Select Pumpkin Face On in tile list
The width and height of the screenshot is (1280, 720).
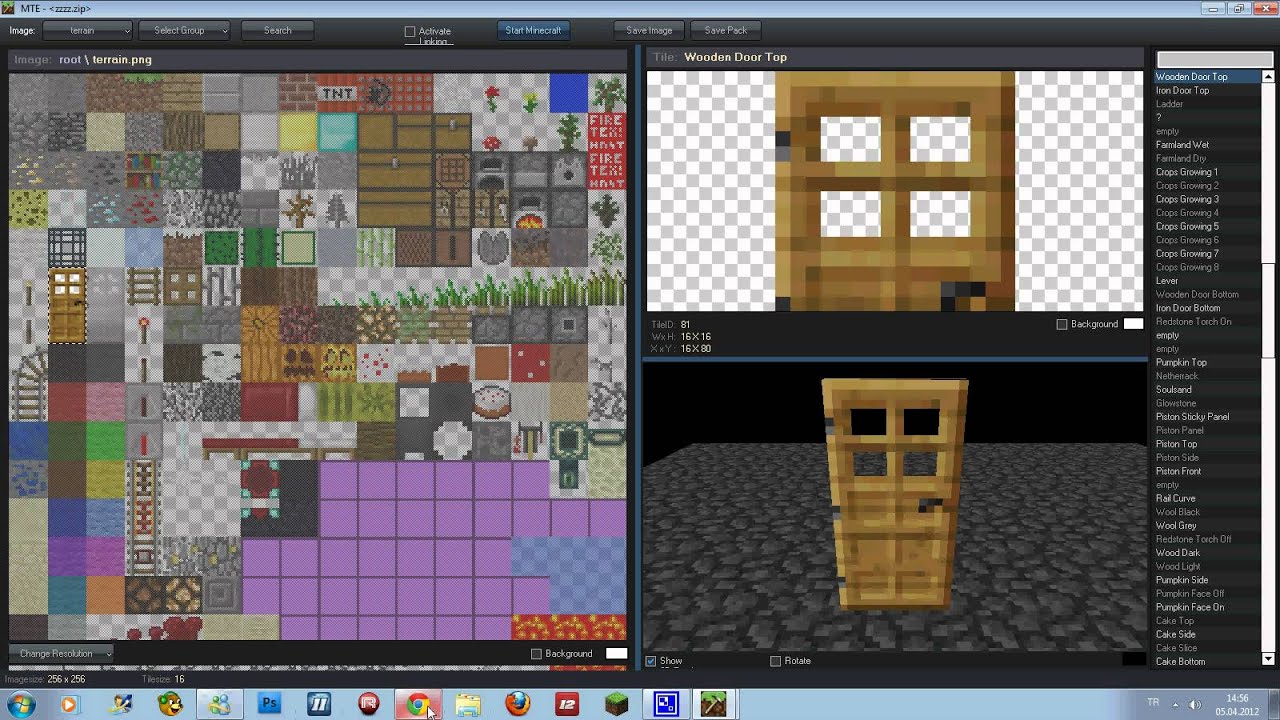point(1208,608)
